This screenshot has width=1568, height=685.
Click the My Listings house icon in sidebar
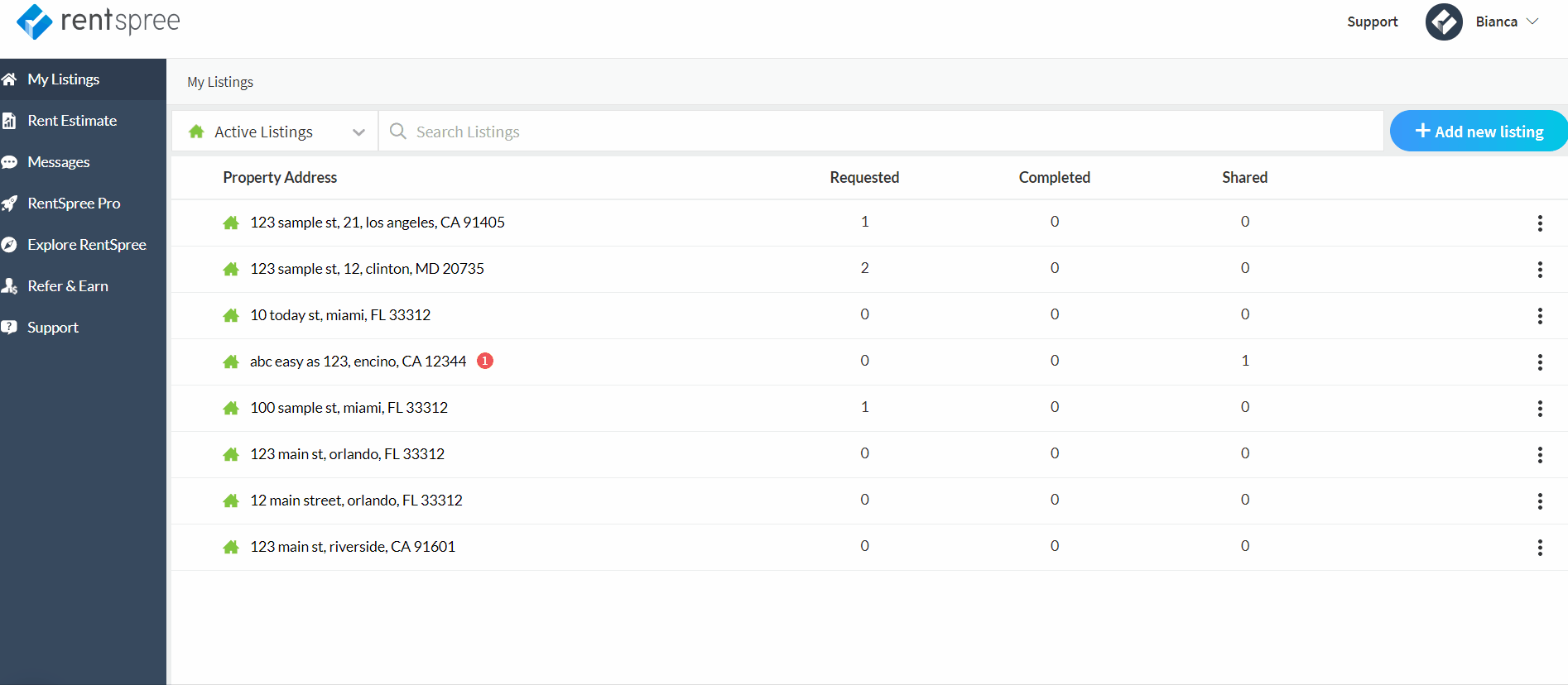click(9, 79)
